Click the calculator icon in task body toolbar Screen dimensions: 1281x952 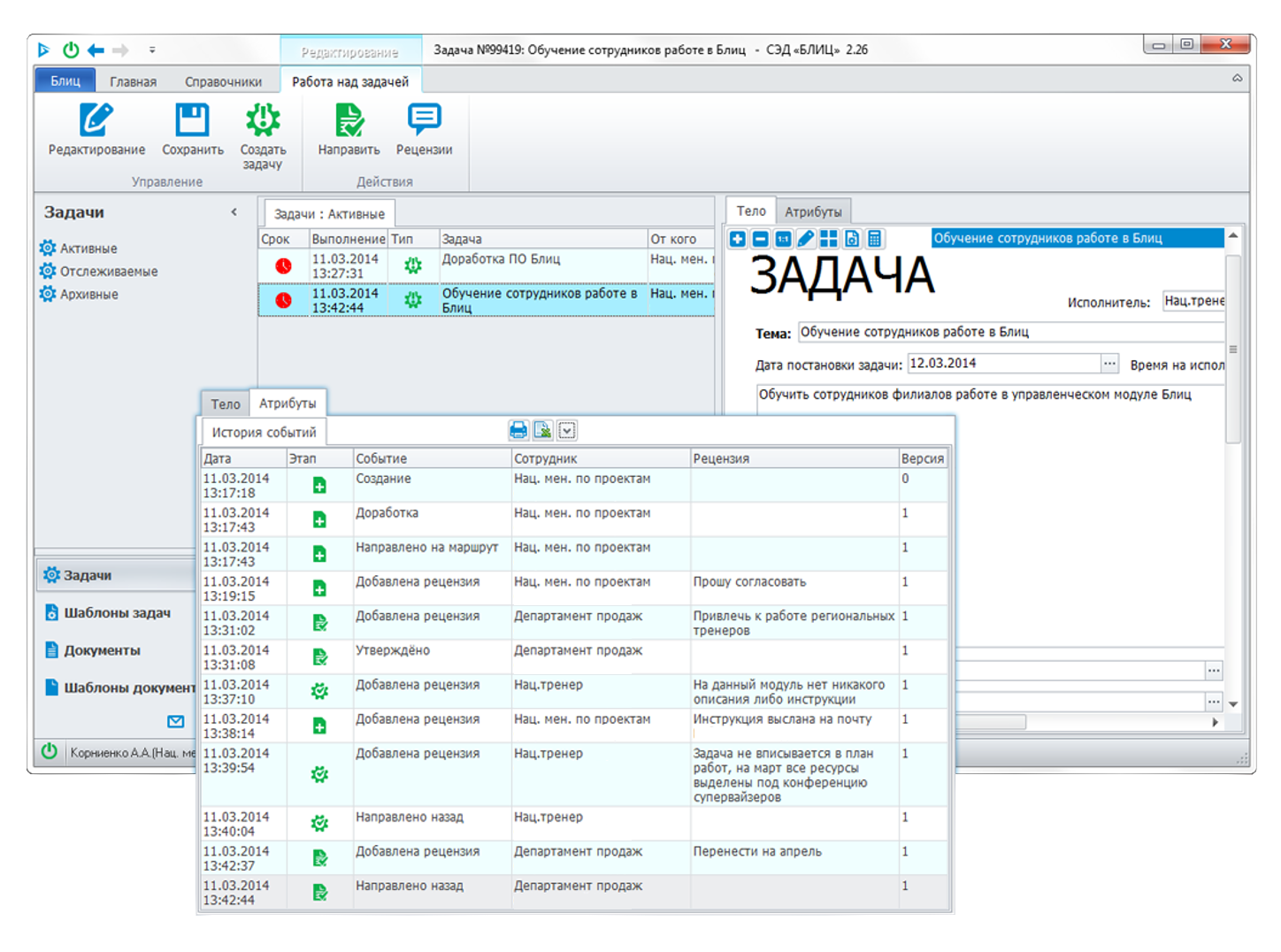pyautogui.click(x=874, y=239)
